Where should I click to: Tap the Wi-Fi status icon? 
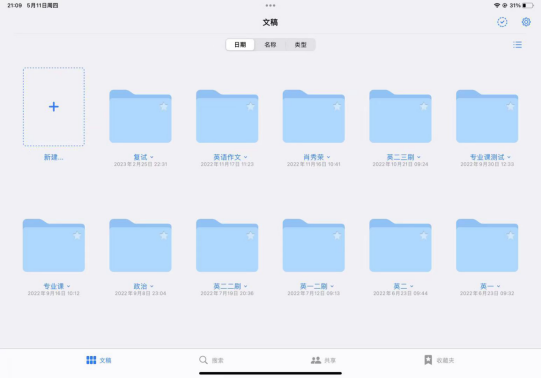tap(497, 6)
